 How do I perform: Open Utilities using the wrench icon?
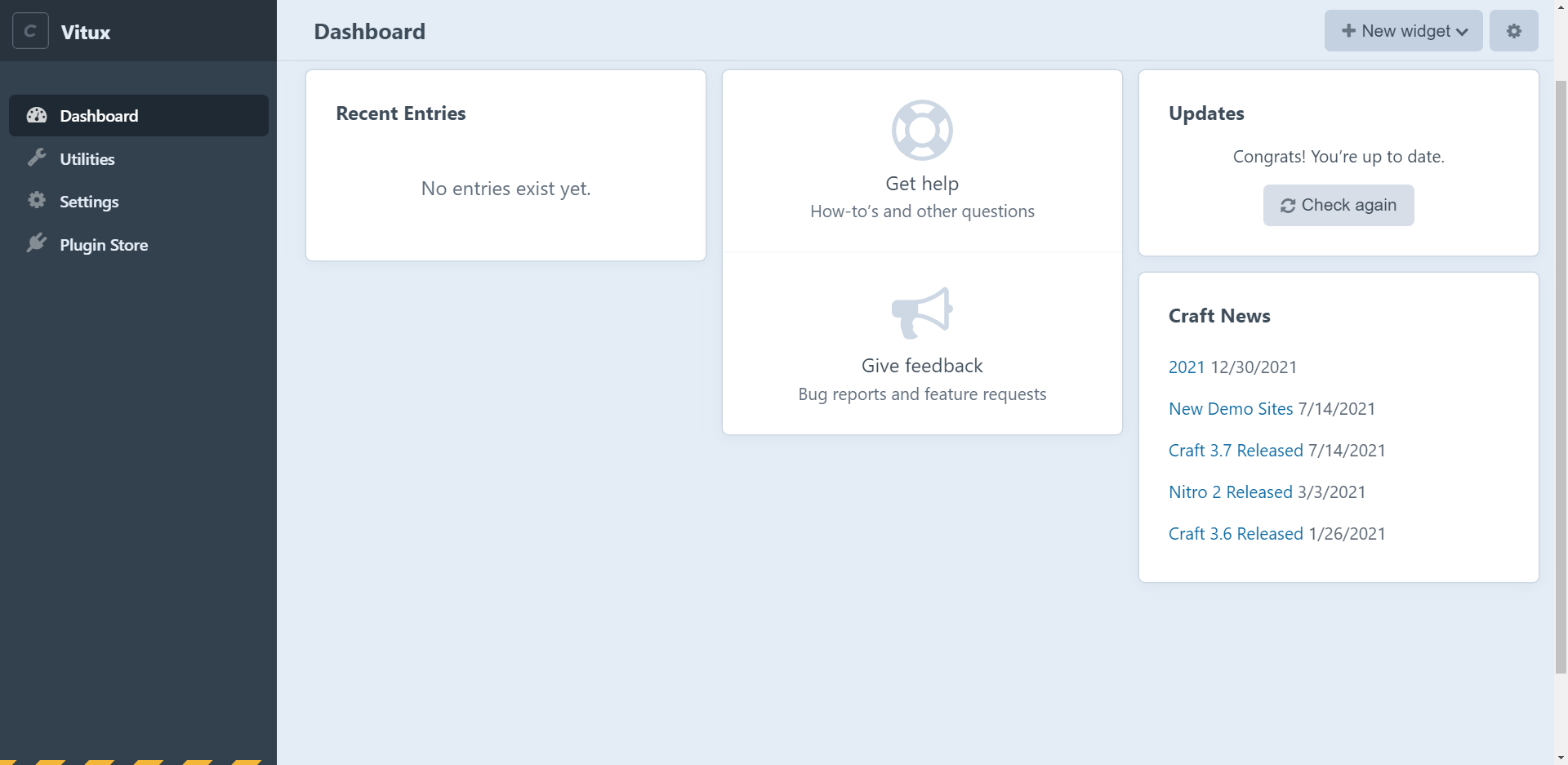(38, 158)
